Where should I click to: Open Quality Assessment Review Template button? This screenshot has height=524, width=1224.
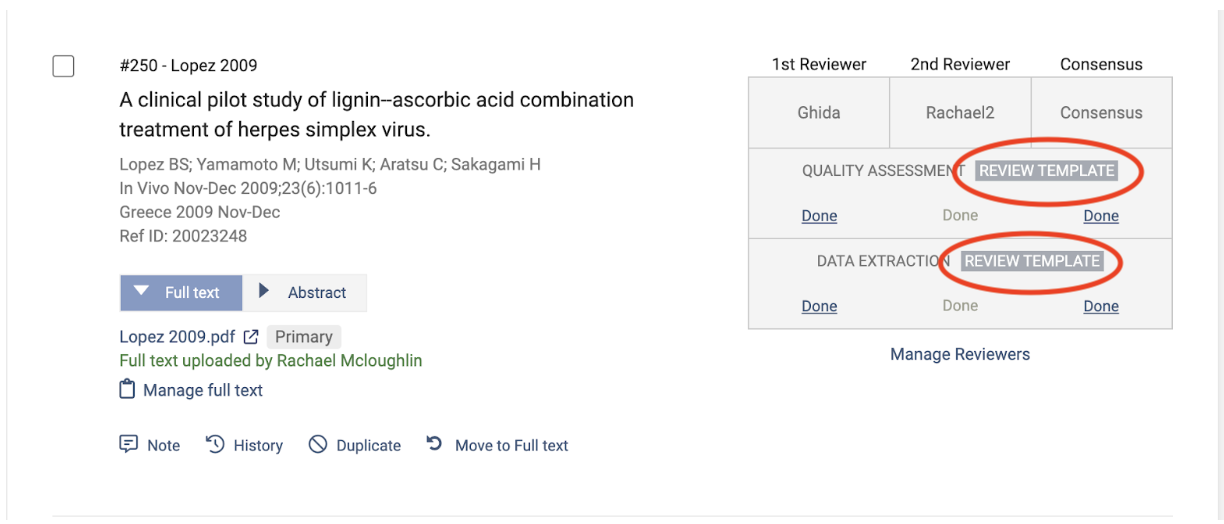pyautogui.click(x=1046, y=171)
